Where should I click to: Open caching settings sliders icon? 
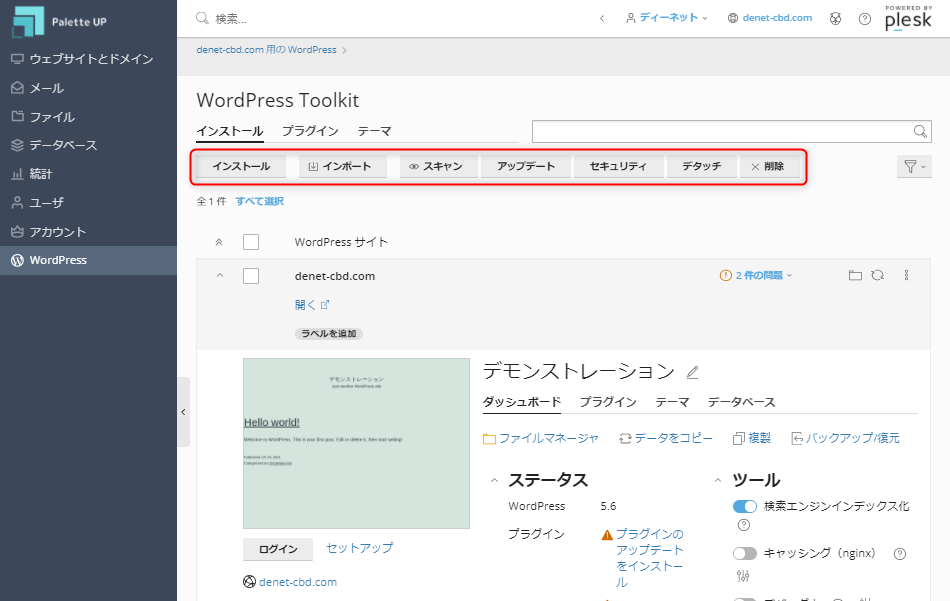[x=743, y=576]
